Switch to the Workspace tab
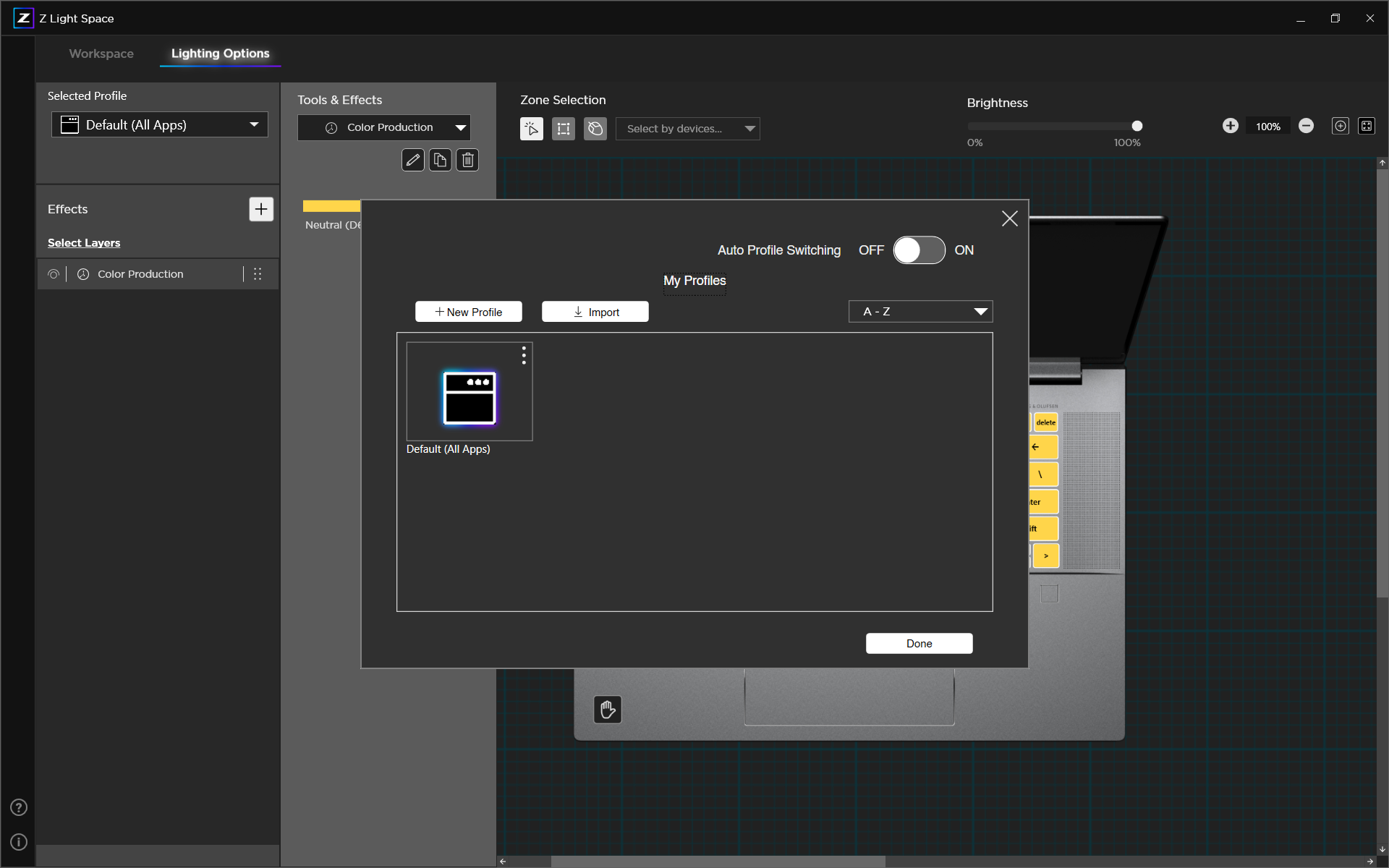Image resolution: width=1389 pixels, height=868 pixels. coord(101,54)
